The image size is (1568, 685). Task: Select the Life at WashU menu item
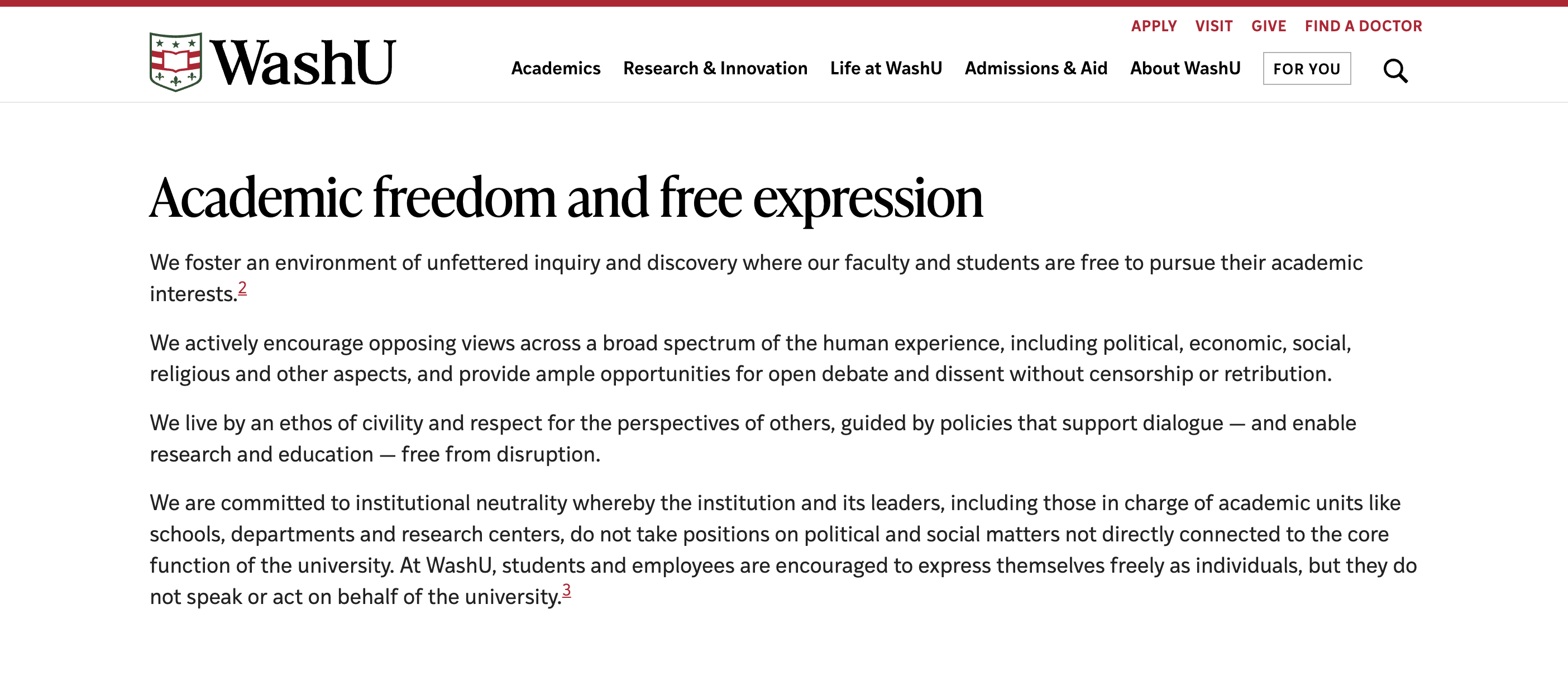[886, 68]
